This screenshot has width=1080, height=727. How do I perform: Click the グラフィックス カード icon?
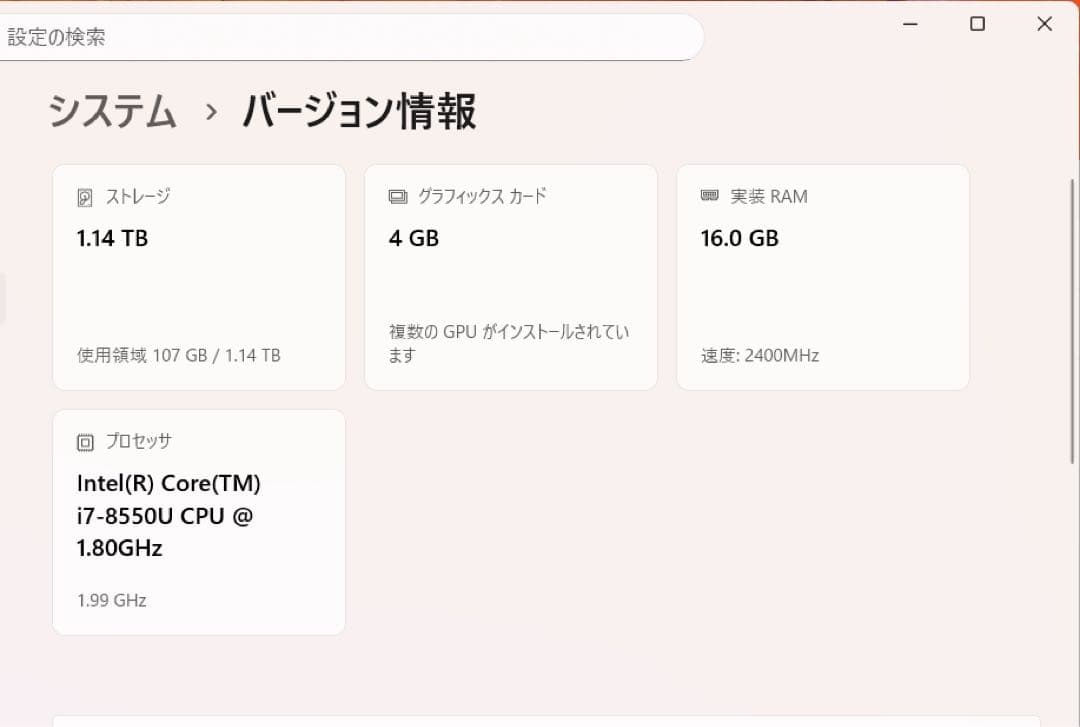click(398, 196)
